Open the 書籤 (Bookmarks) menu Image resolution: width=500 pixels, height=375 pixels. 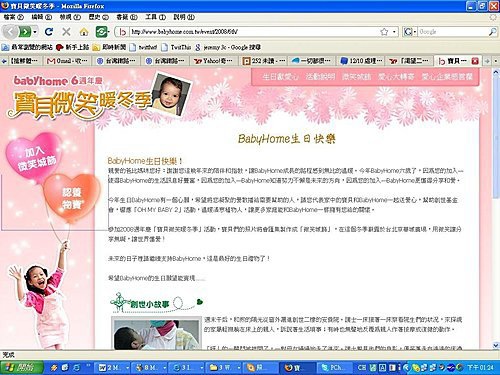[x=127, y=17]
